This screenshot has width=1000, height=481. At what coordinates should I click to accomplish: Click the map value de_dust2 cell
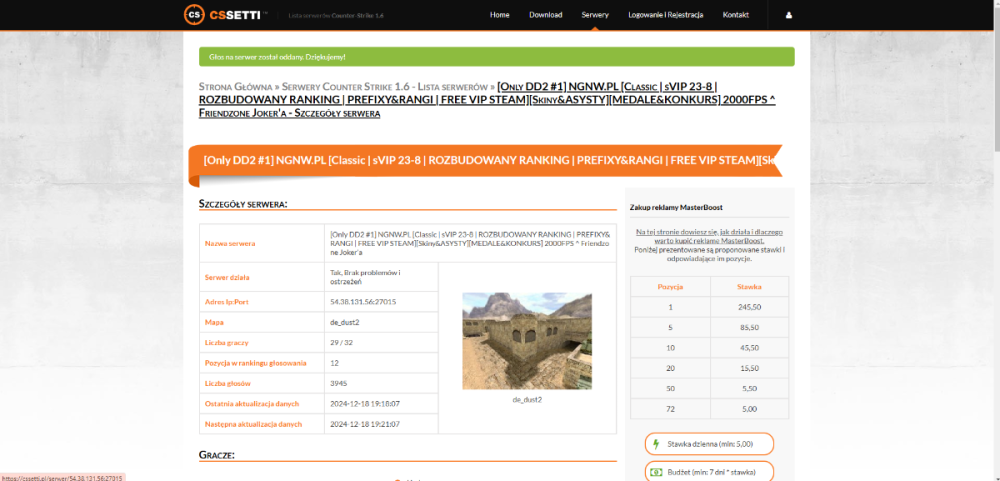[x=381, y=322]
